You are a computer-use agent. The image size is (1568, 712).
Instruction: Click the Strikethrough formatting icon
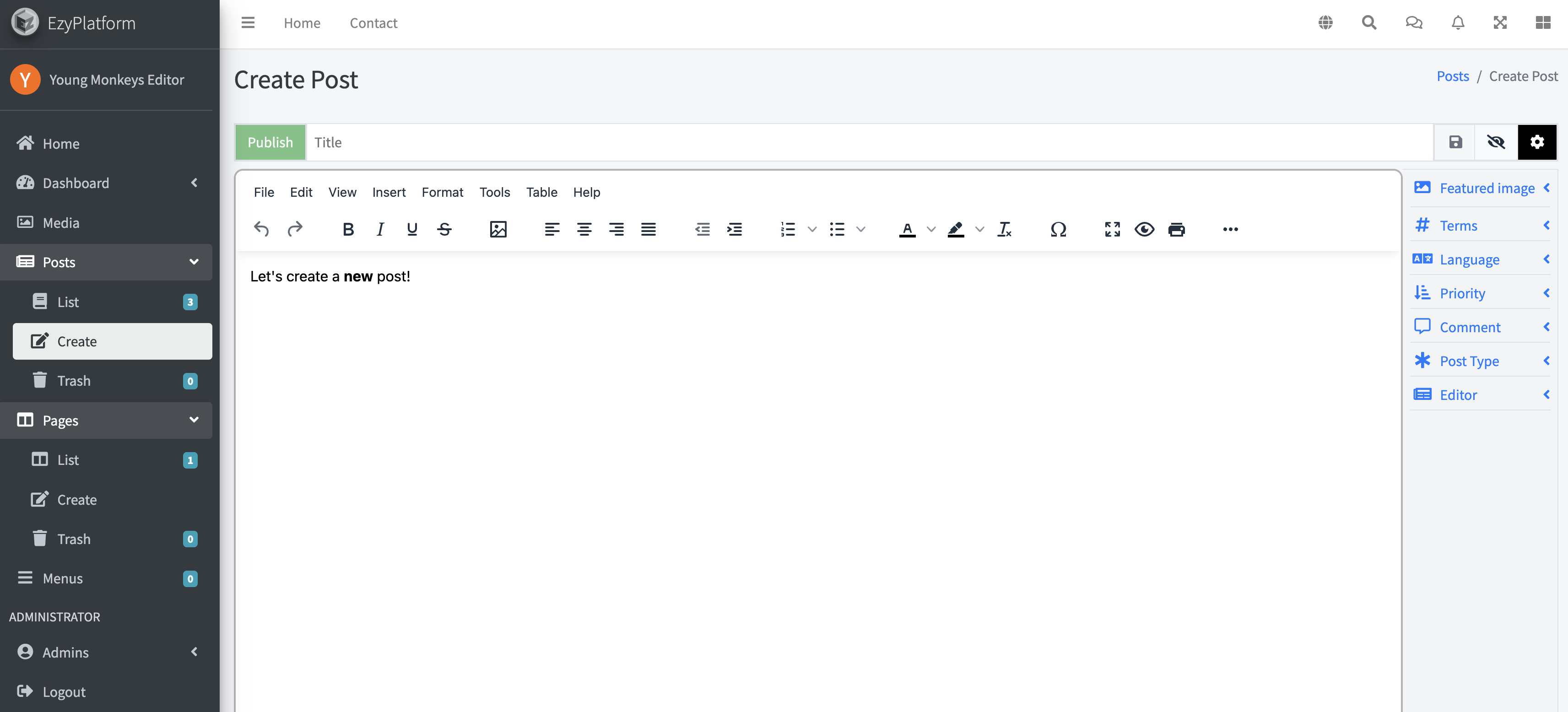(443, 229)
